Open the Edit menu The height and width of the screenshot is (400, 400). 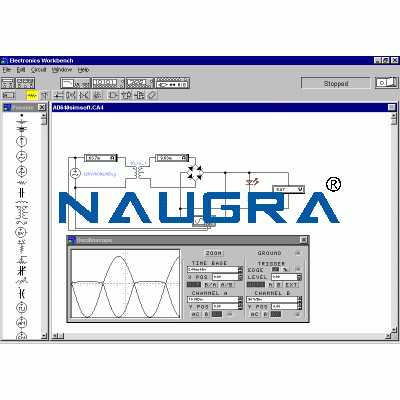(x=21, y=70)
